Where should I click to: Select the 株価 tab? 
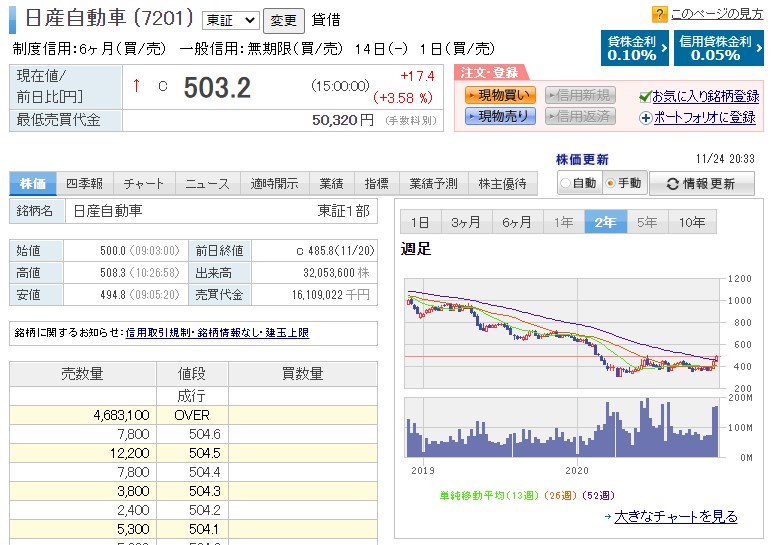(33, 184)
